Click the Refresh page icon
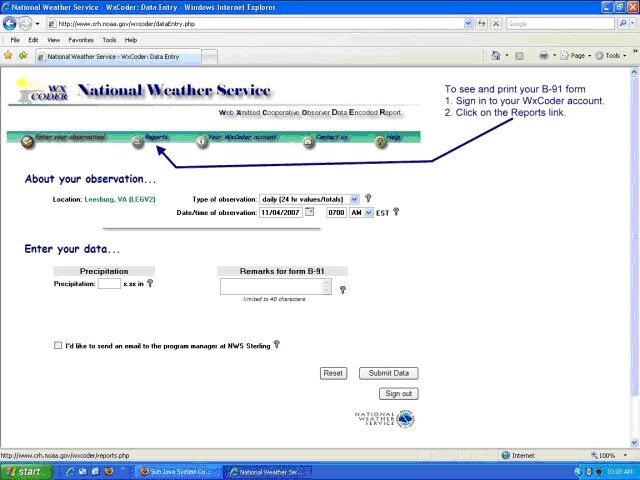The image size is (640, 480). (482, 24)
